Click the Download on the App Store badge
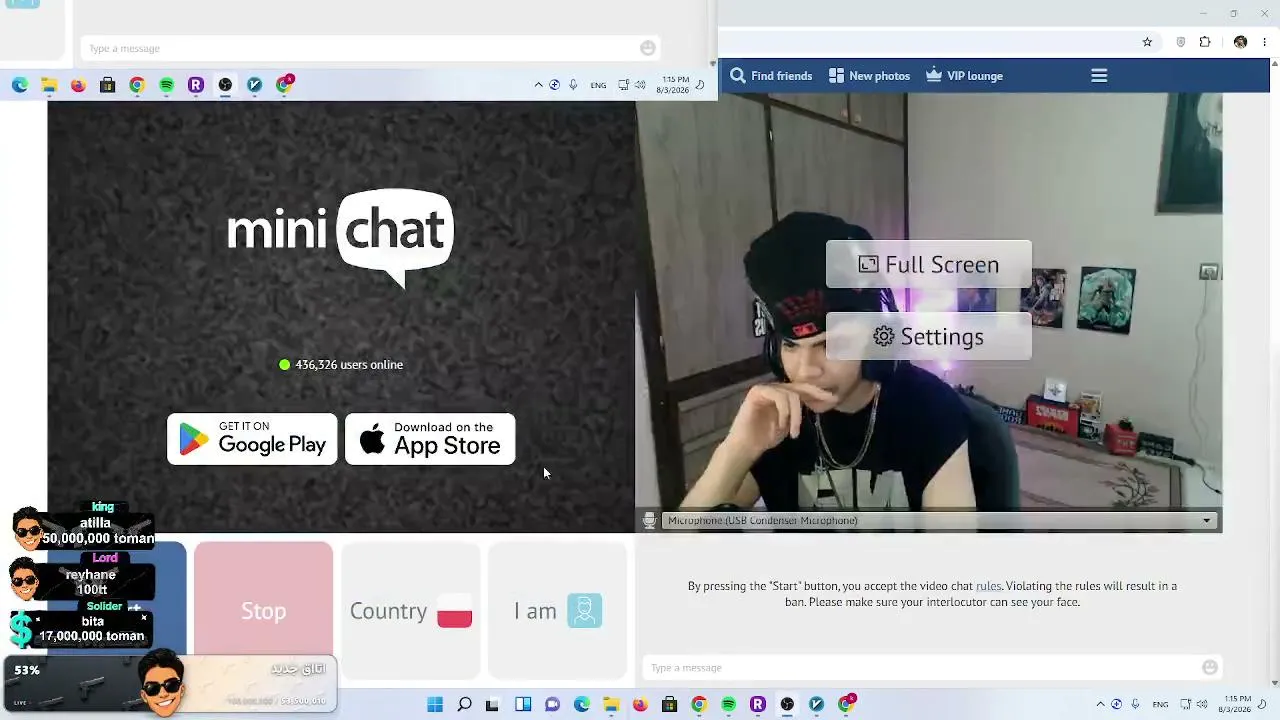This screenshot has height=720, width=1280. pyautogui.click(x=430, y=439)
